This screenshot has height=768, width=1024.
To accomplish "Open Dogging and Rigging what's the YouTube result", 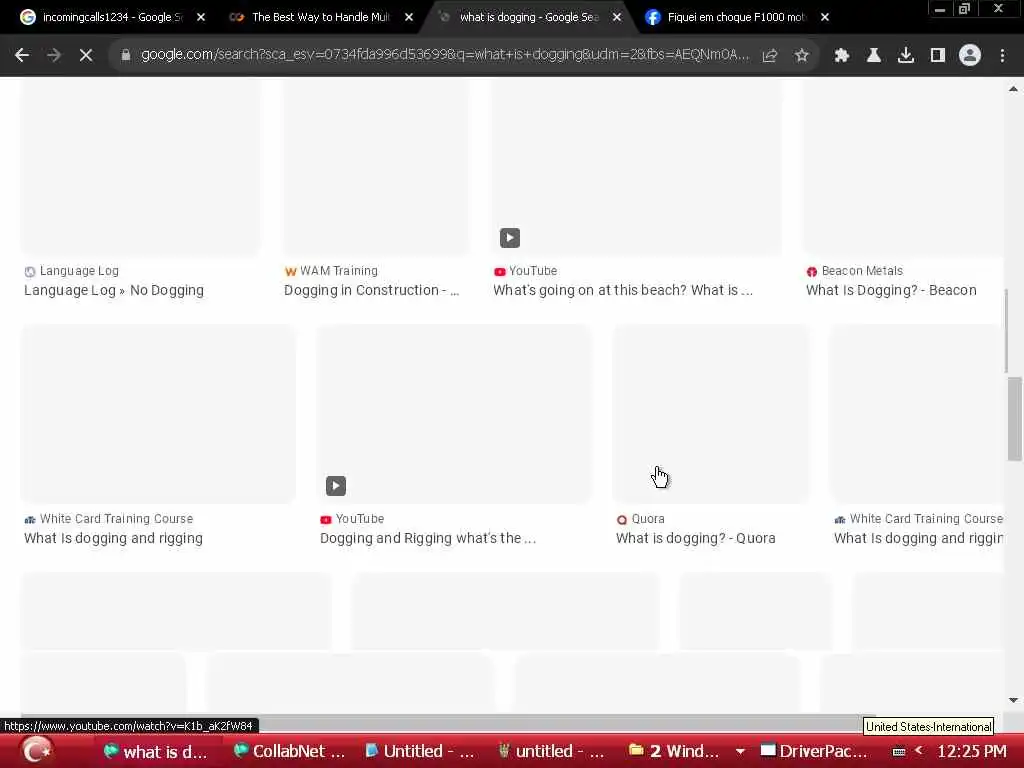I will click(428, 538).
